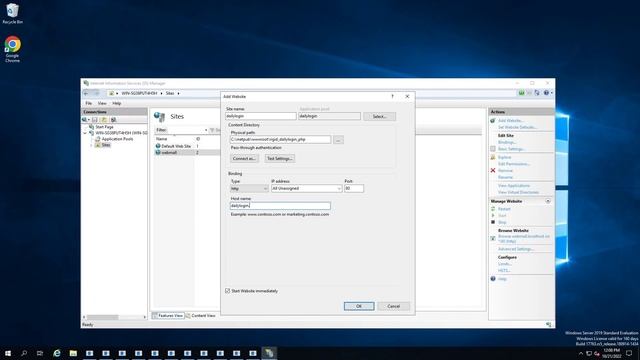
Task: Open the Windows Start menu
Action: tap(8, 353)
